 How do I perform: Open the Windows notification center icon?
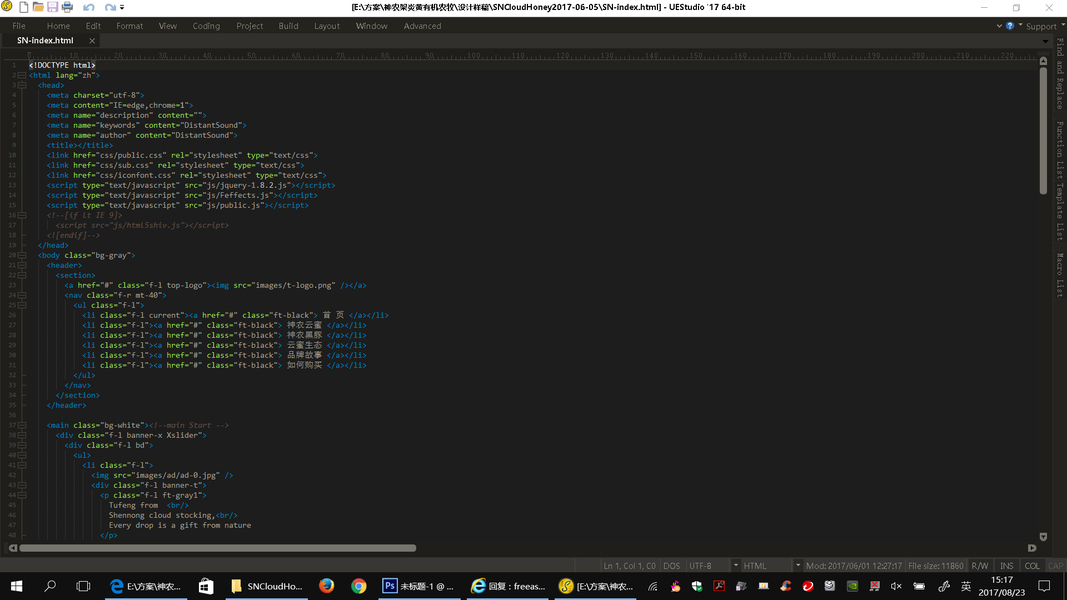pos(1044,586)
